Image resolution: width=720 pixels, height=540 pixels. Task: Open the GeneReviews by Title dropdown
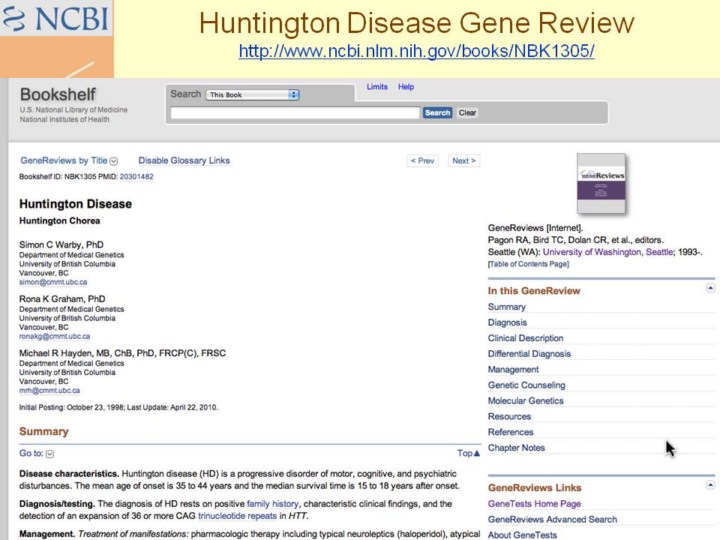click(113, 161)
